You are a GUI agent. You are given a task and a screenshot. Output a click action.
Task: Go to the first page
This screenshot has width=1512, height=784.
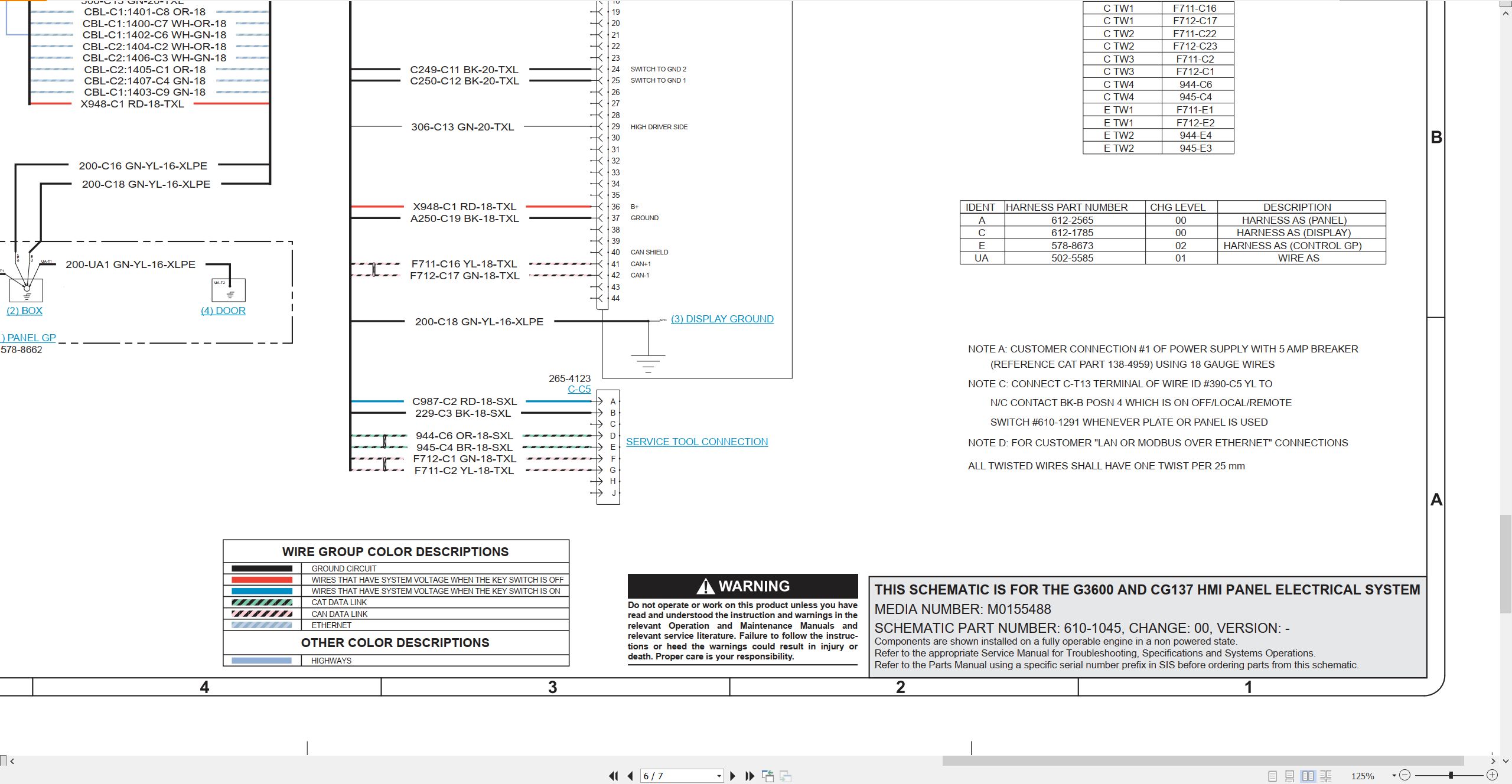pyautogui.click(x=613, y=776)
